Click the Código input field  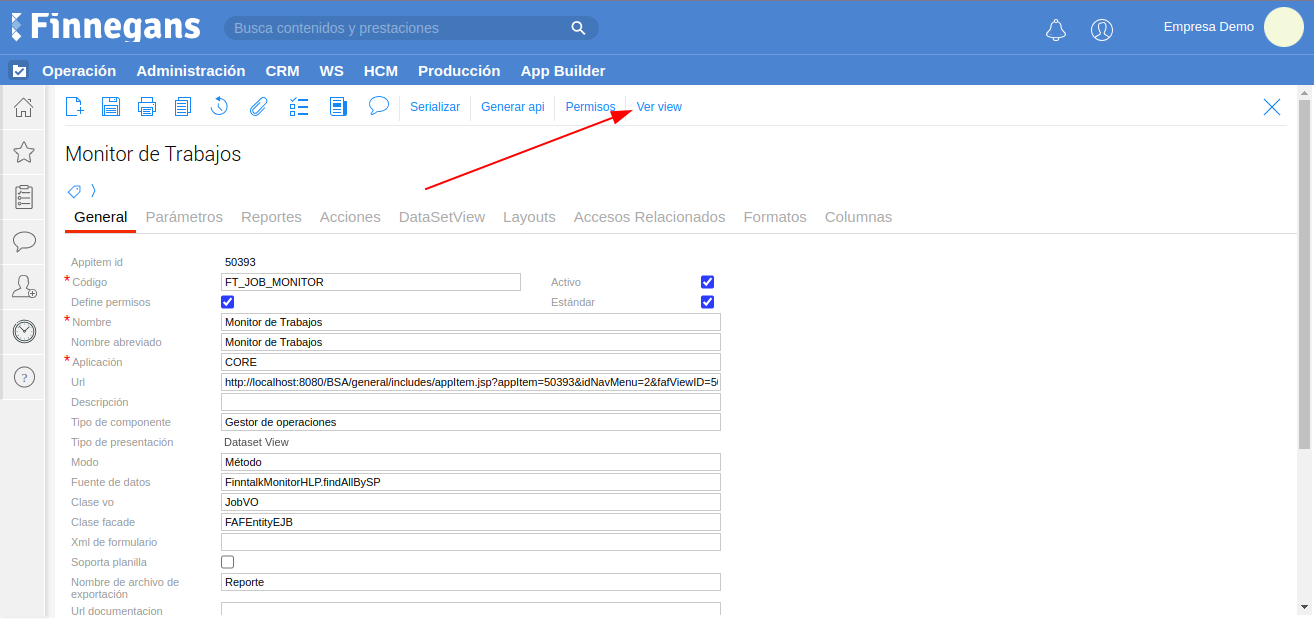(x=370, y=282)
